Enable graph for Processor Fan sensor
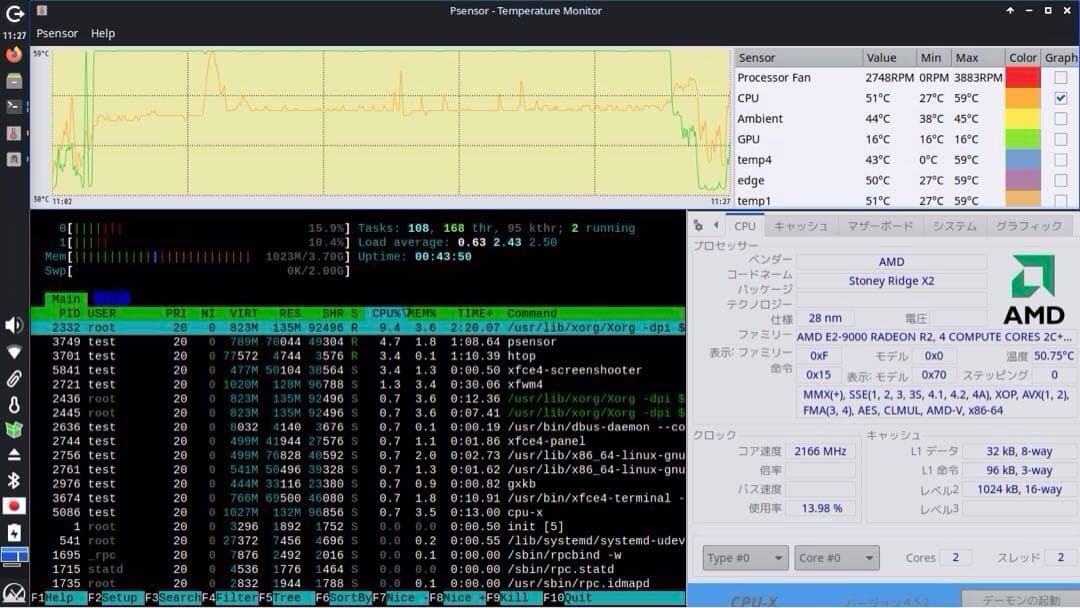 1061,78
